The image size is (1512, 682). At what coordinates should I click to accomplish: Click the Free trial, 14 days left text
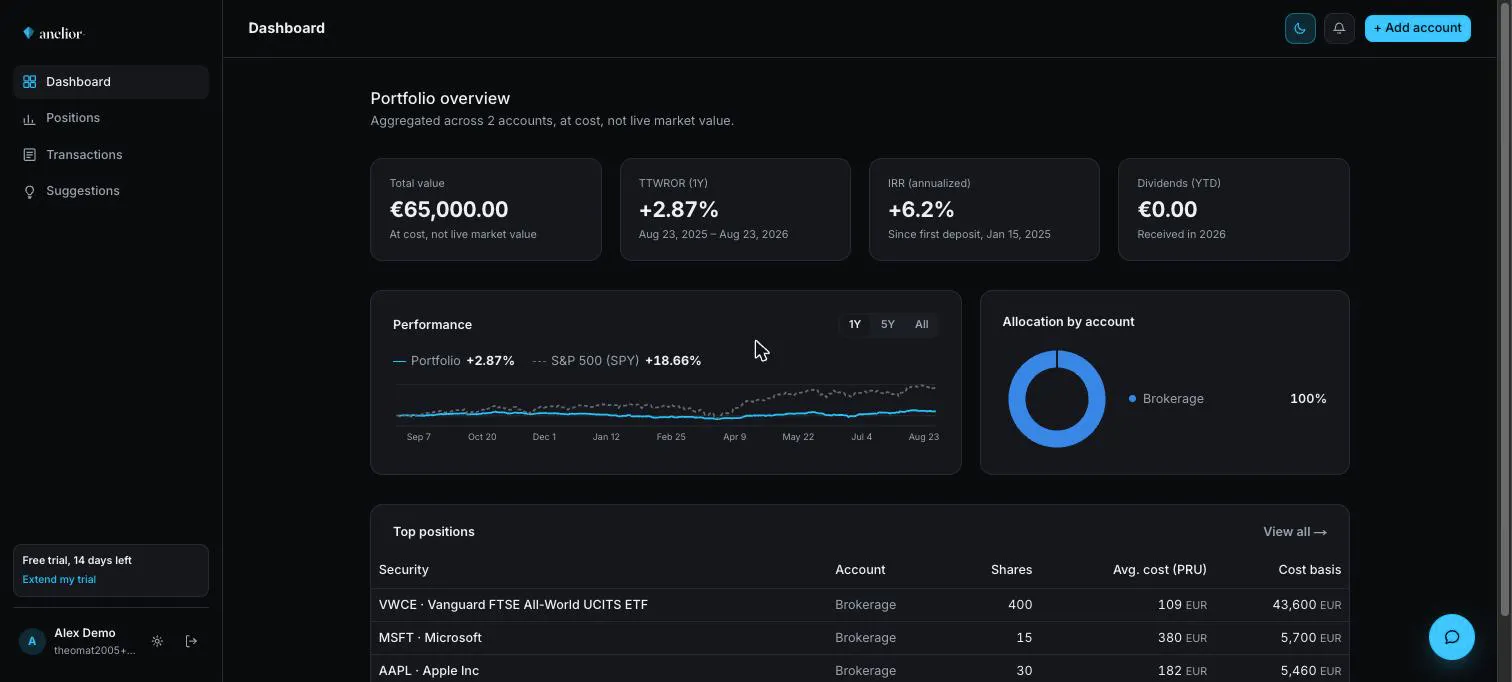[77, 561]
